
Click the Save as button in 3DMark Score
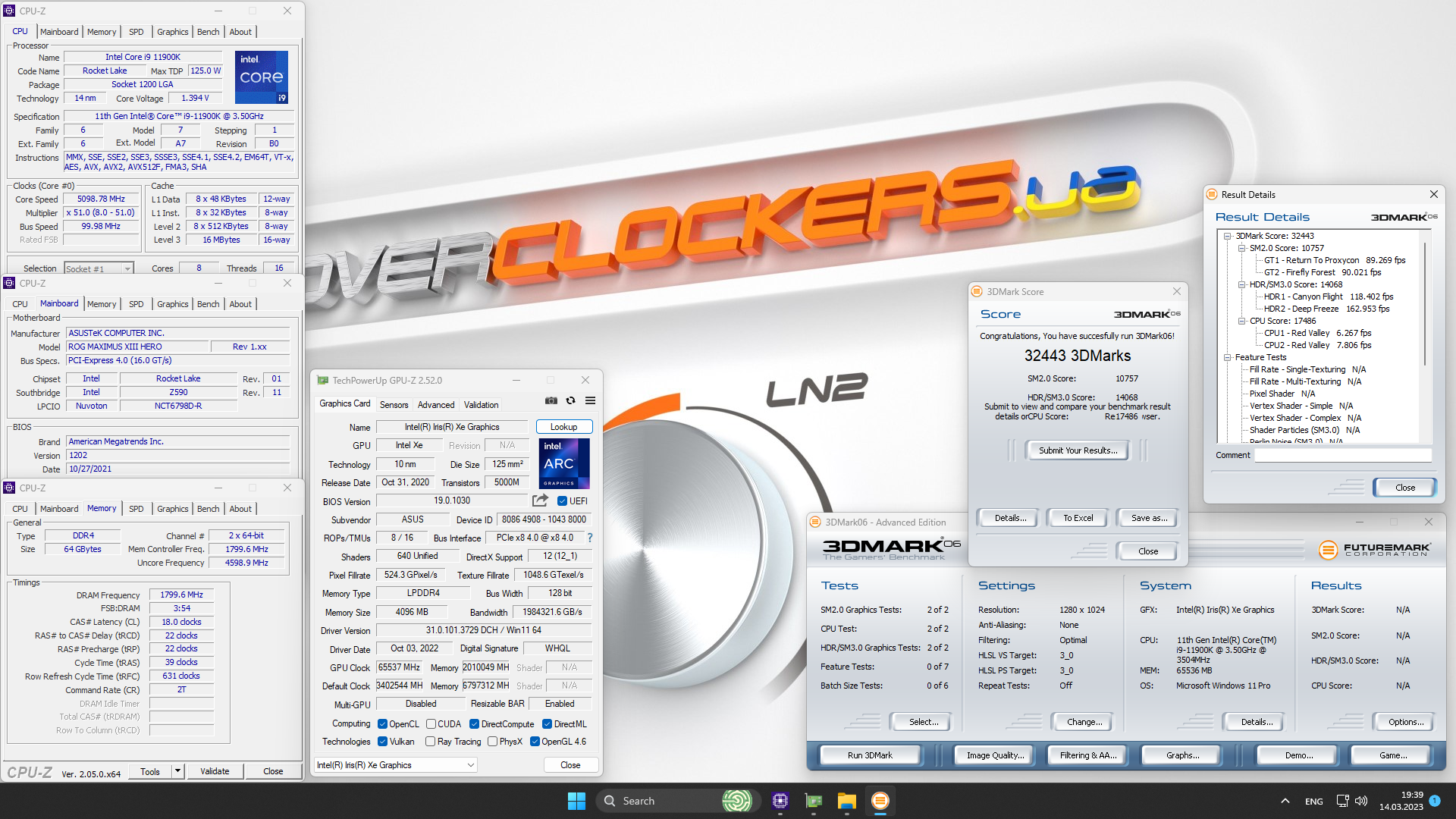click(1149, 518)
